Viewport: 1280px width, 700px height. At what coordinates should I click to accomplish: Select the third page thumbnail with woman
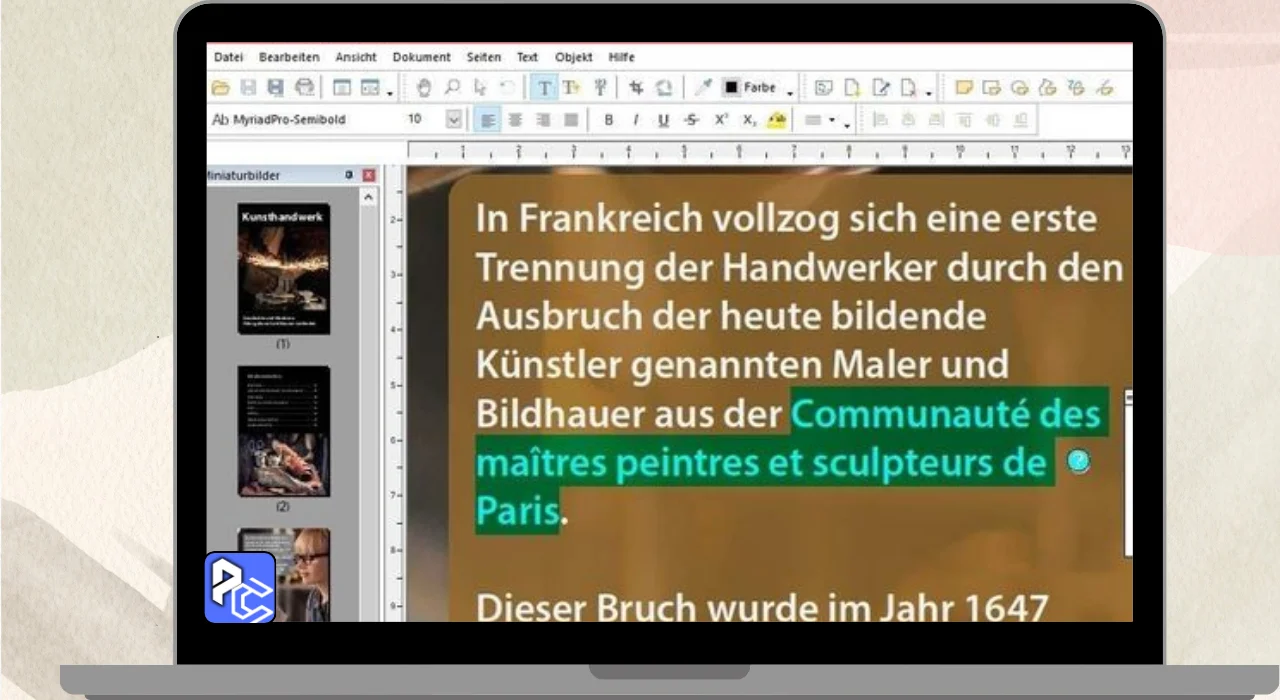point(283,575)
